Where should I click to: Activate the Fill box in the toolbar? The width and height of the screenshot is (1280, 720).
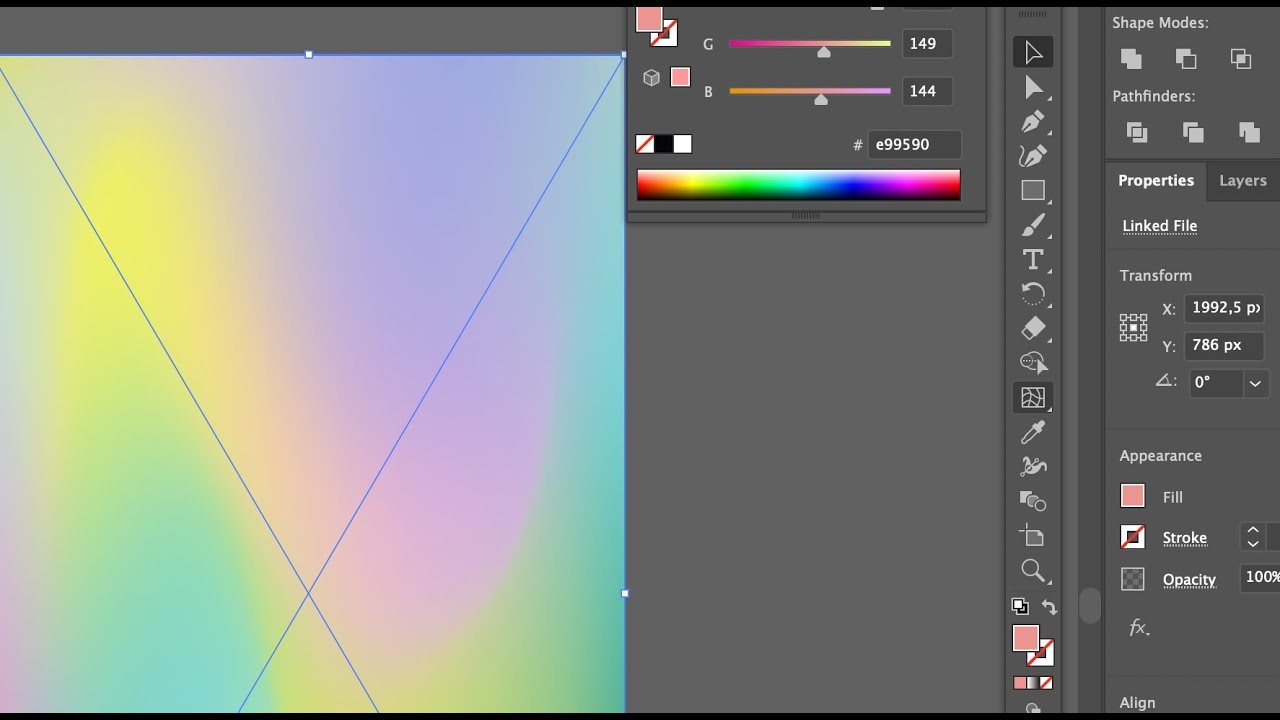click(1026, 638)
